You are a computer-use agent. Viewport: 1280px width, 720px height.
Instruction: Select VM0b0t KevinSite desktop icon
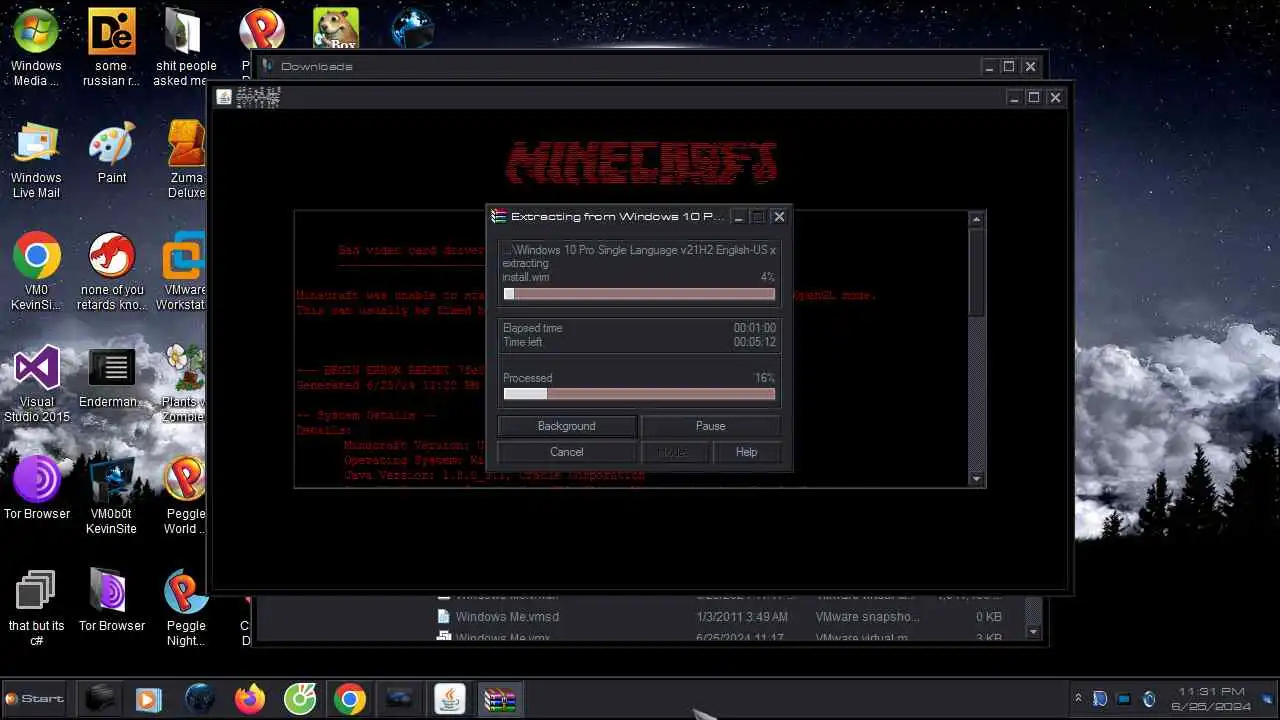click(111, 496)
